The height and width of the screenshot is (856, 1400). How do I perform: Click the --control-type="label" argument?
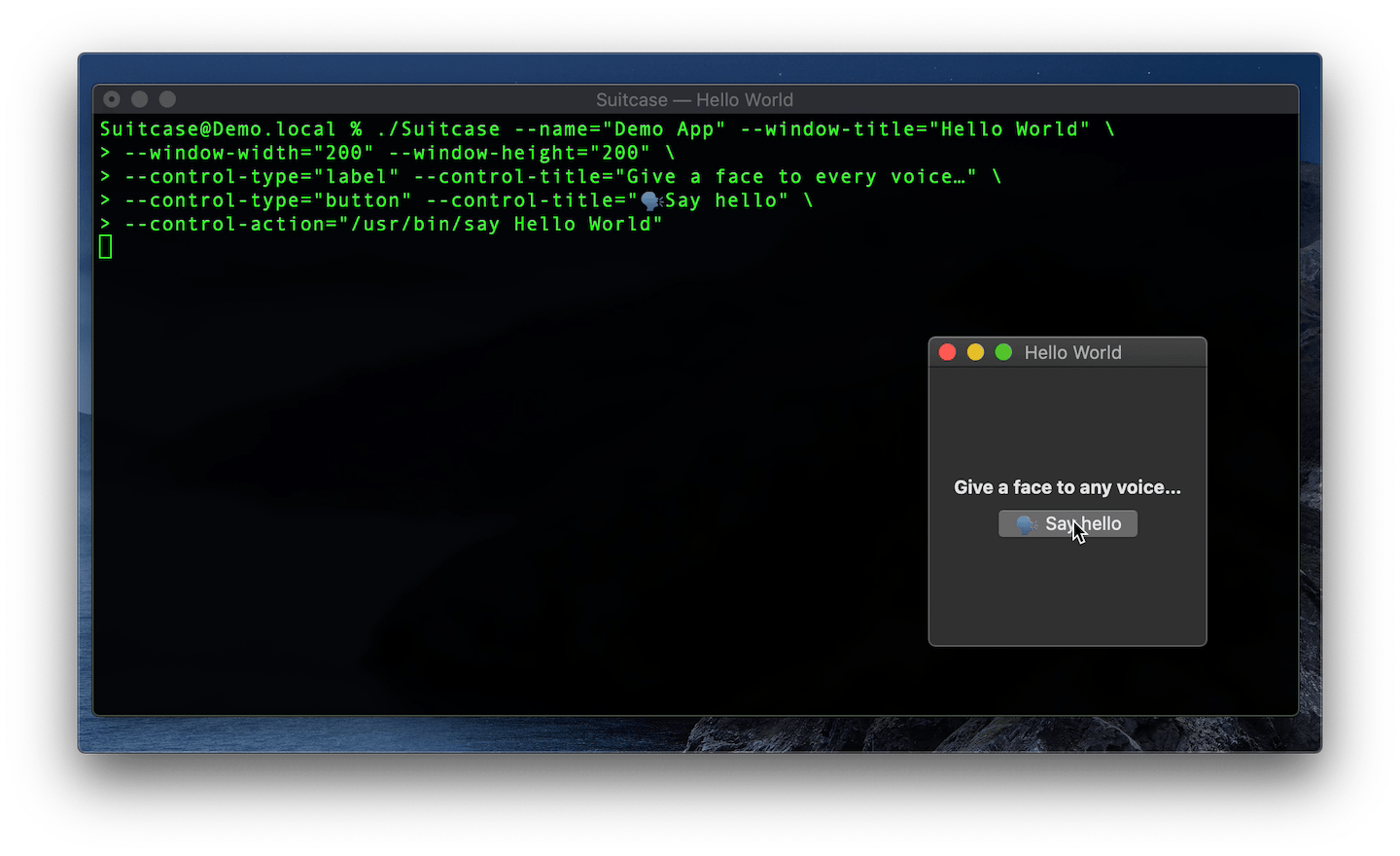click(x=262, y=177)
